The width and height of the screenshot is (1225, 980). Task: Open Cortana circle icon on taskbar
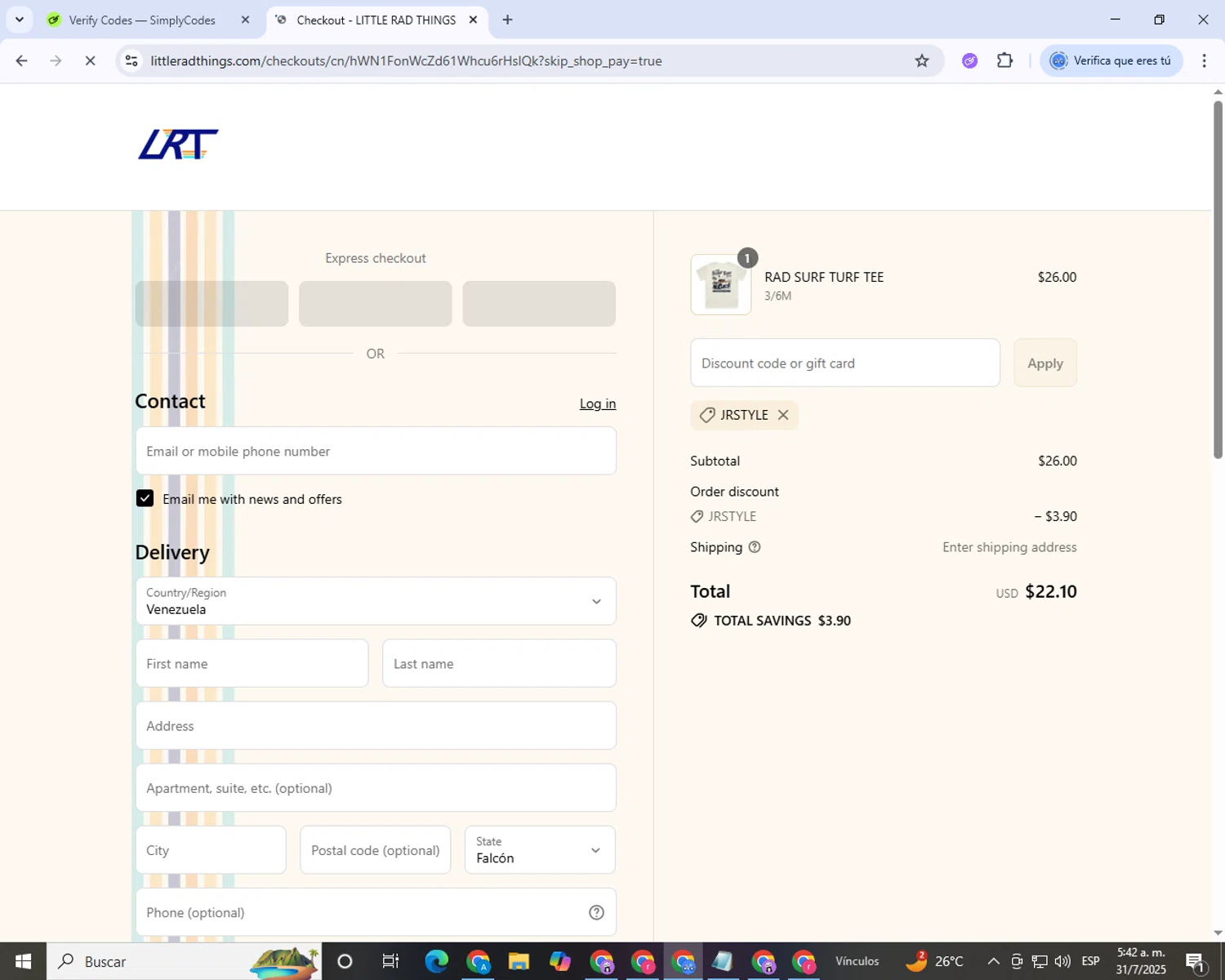[x=345, y=961]
